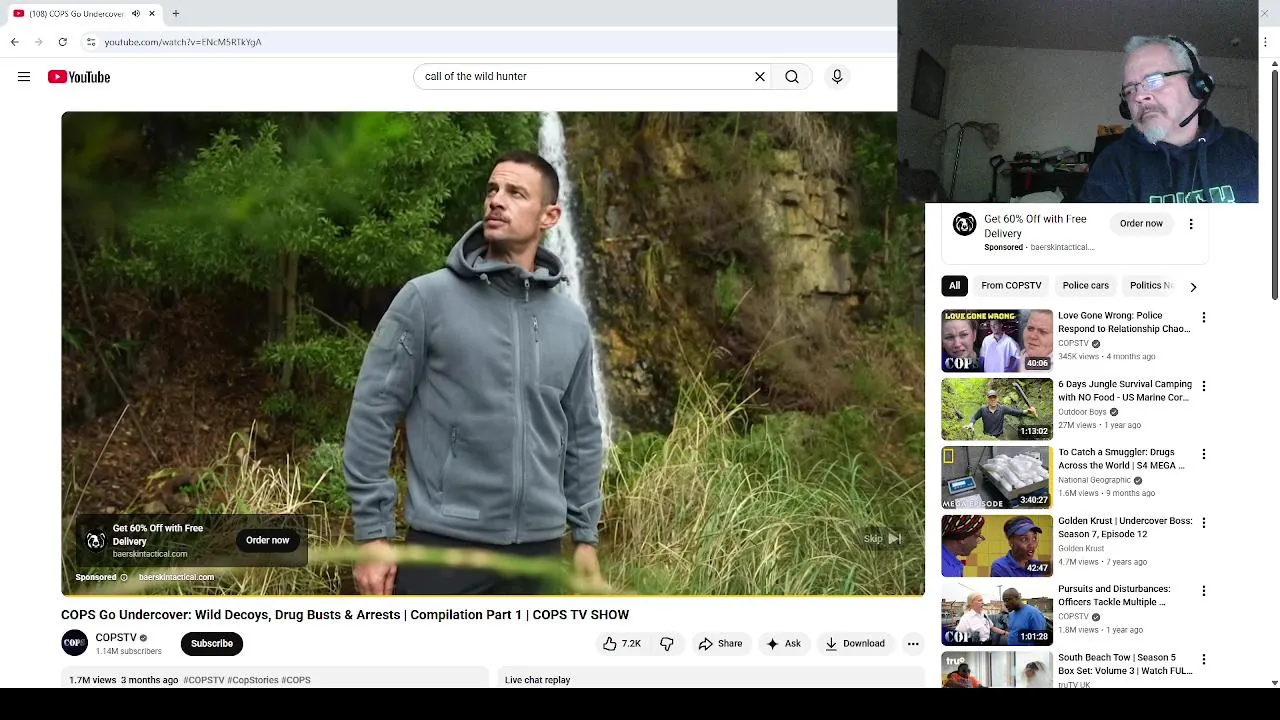This screenshot has width=1280, height=720.
Task: View site information icon in address bar
Action: pyautogui.click(x=91, y=42)
